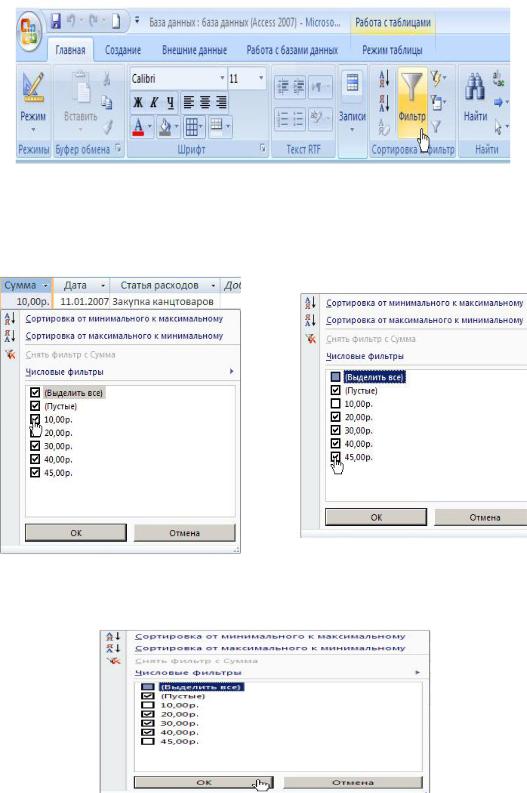The image size is (527, 793).
Task: Check the empty 45,00р. box above the pressed OK
Action: [148, 741]
